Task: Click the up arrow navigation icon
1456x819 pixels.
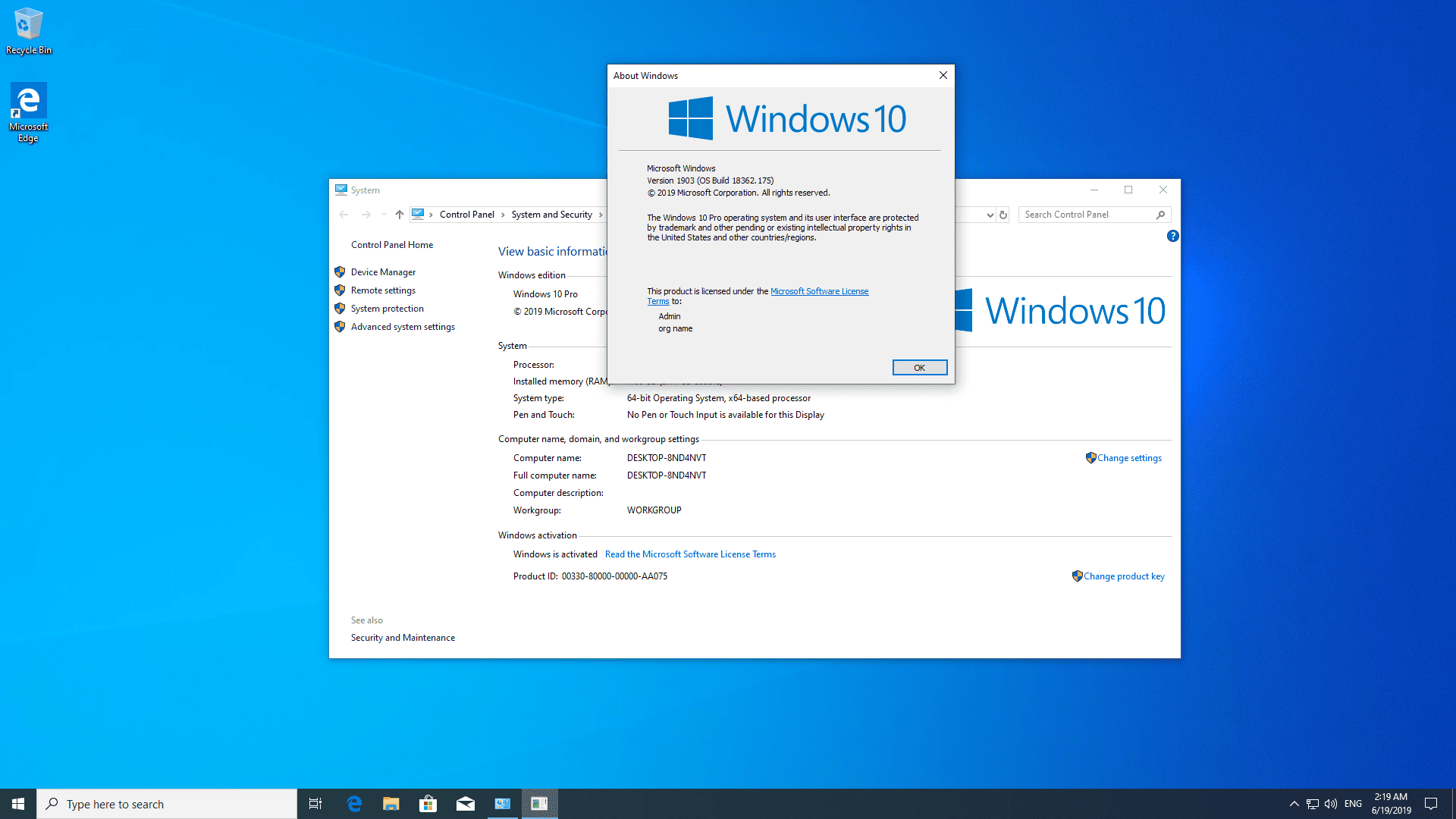Action: pyautogui.click(x=400, y=215)
